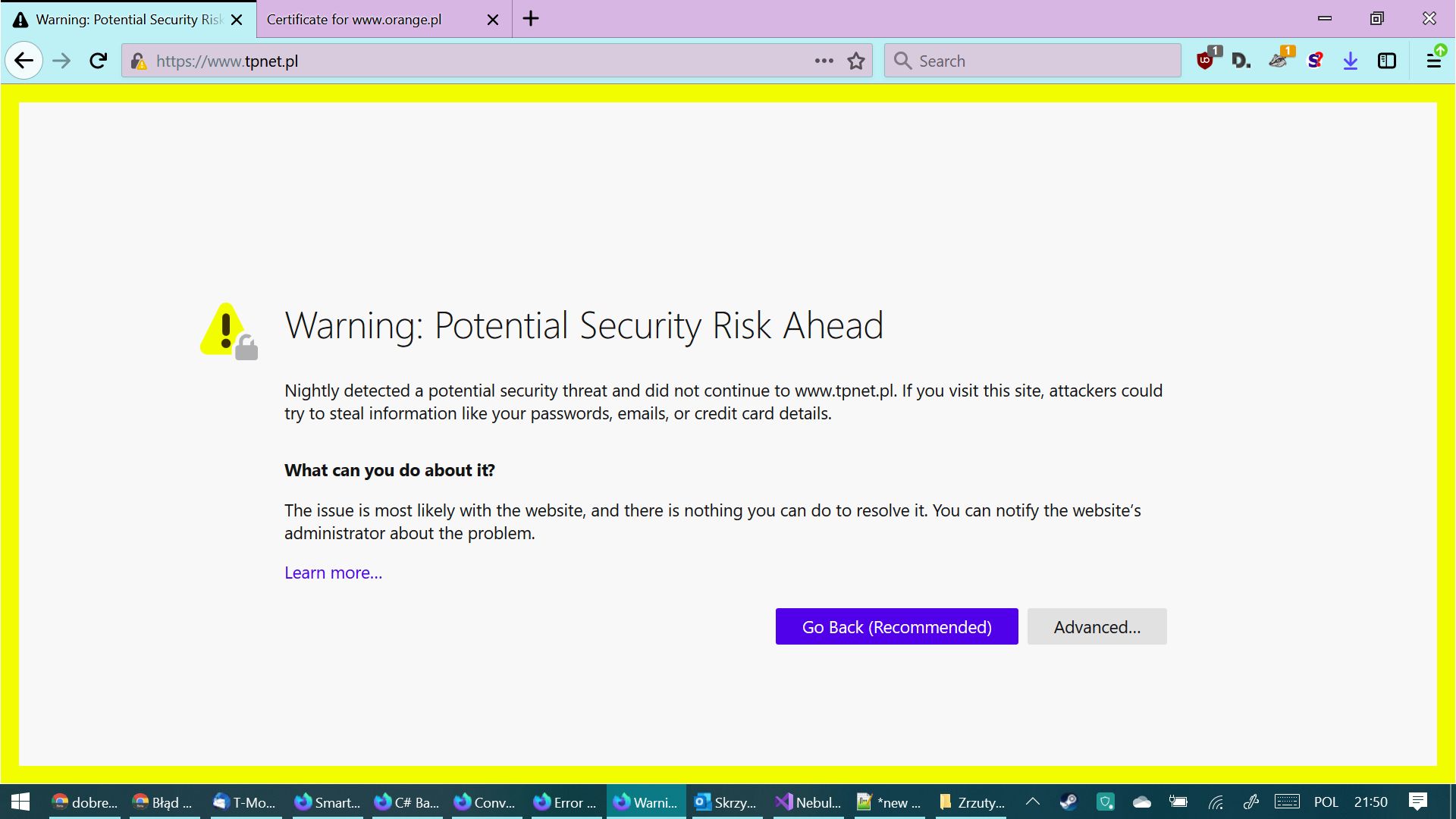Bookmark this page with the star icon
This screenshot has width=1456, height=819.
856,61
